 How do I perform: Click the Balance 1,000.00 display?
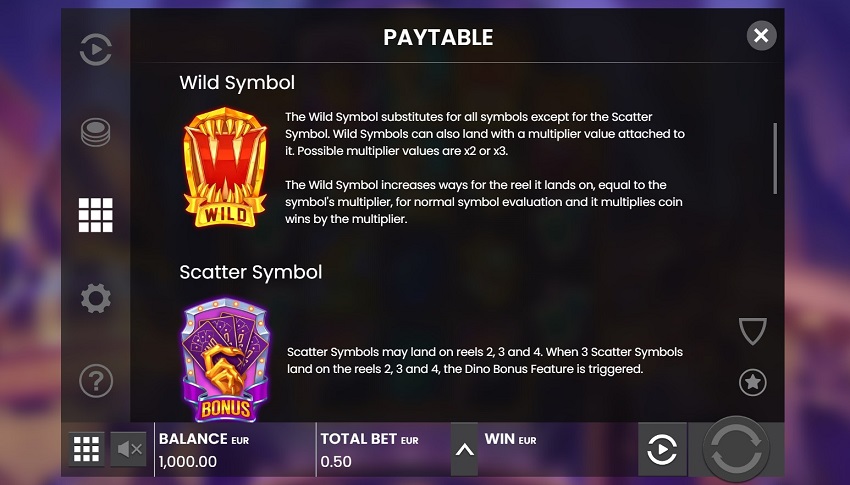coord(188,462)
